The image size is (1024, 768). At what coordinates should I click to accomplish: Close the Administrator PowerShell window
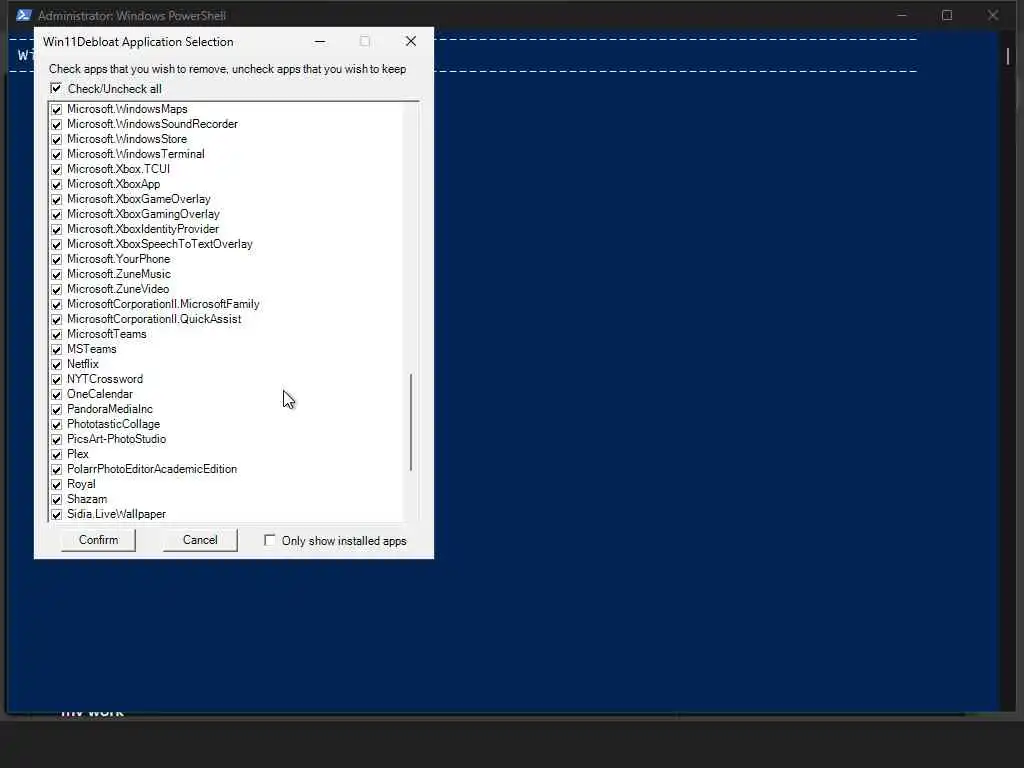pos(993,15)
